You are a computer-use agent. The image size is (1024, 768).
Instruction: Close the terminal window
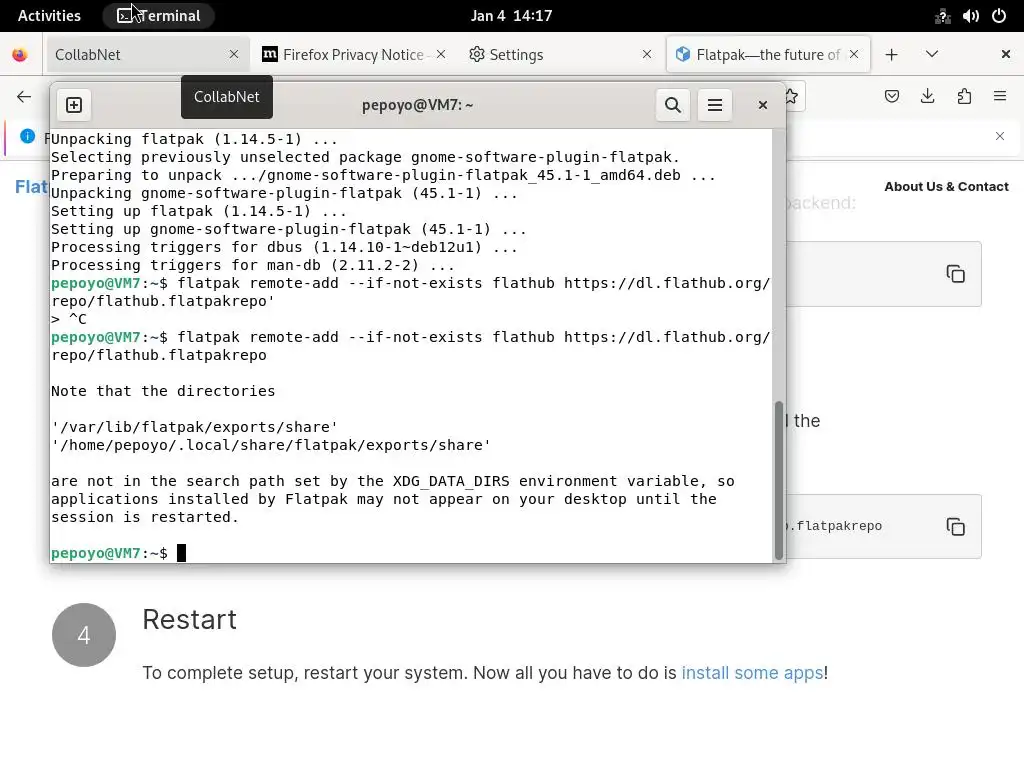coord(762,105)
